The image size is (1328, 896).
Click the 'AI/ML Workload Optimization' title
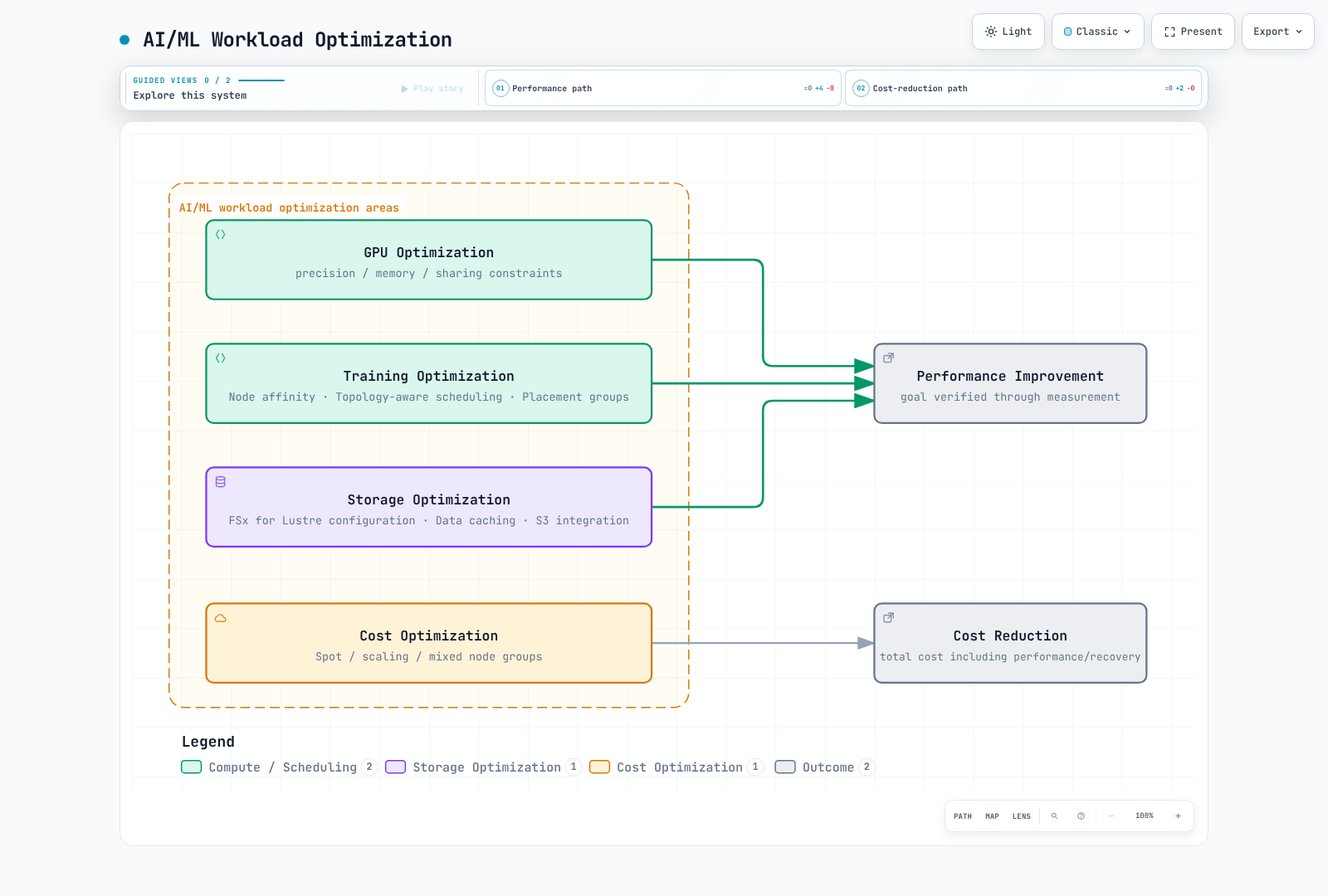pyautogui.click(x=297, y=40)
